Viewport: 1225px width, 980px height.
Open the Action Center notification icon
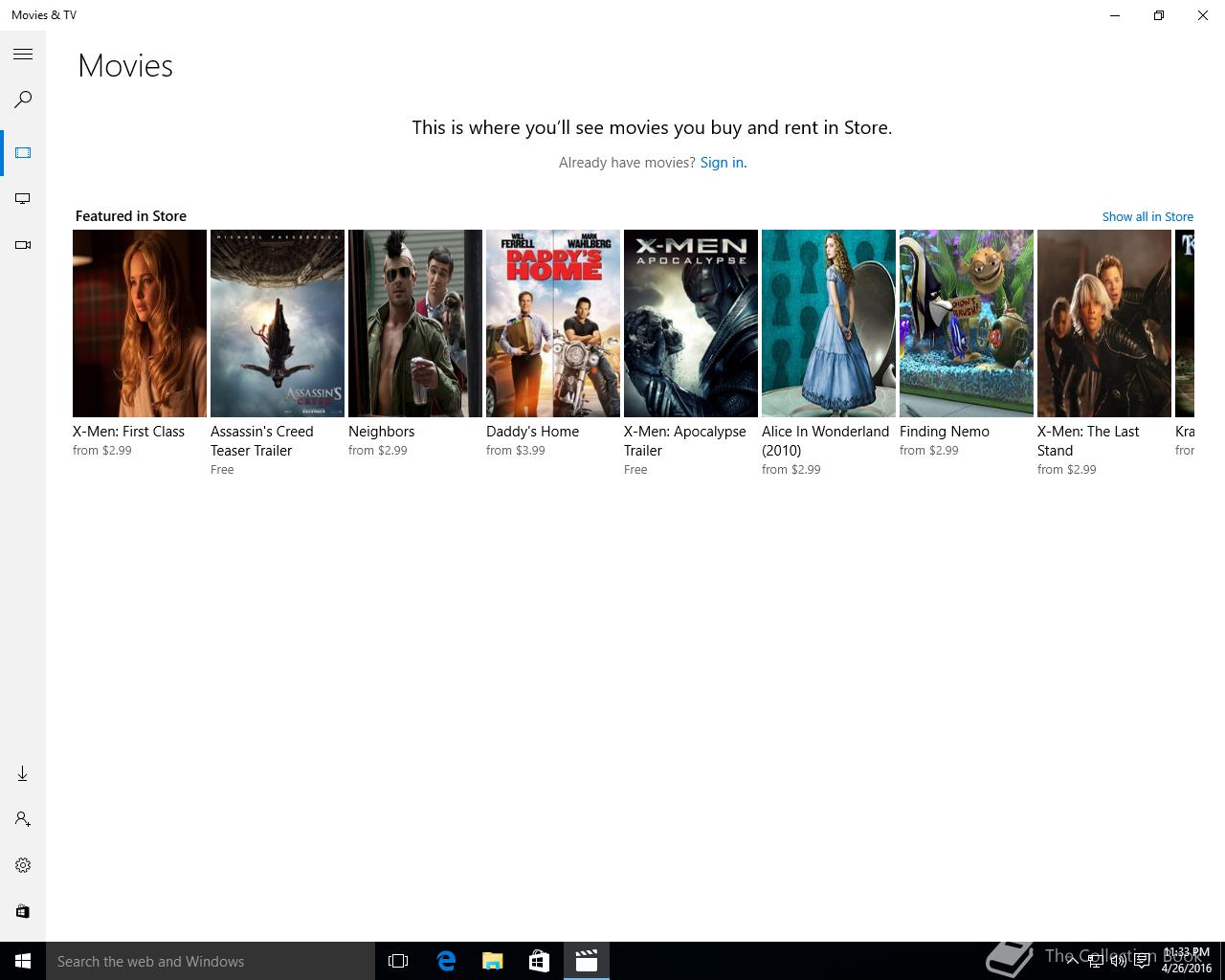(1142, 961)
